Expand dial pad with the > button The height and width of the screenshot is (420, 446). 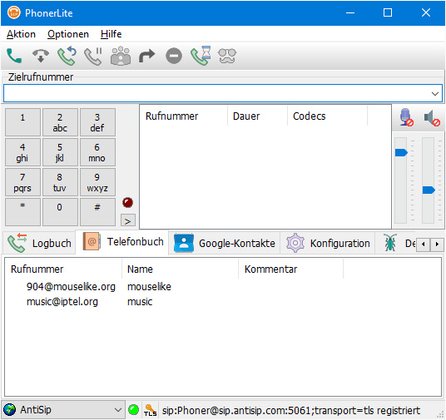(x=128, y=221)
